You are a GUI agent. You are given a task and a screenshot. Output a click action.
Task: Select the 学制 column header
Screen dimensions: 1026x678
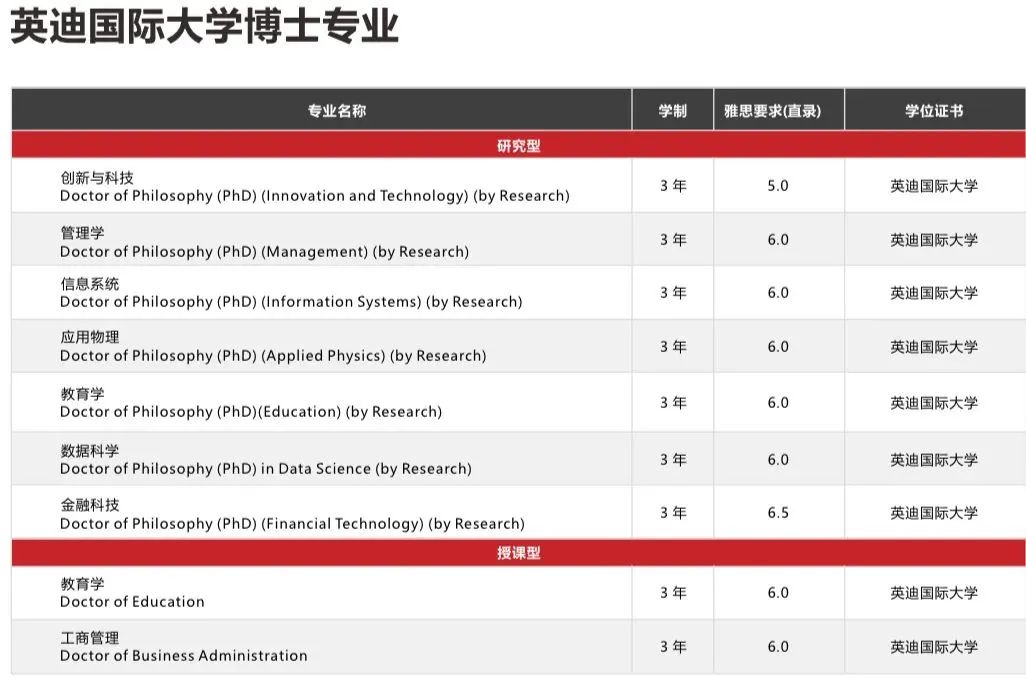pyautogui.click(x=673, y=111)
